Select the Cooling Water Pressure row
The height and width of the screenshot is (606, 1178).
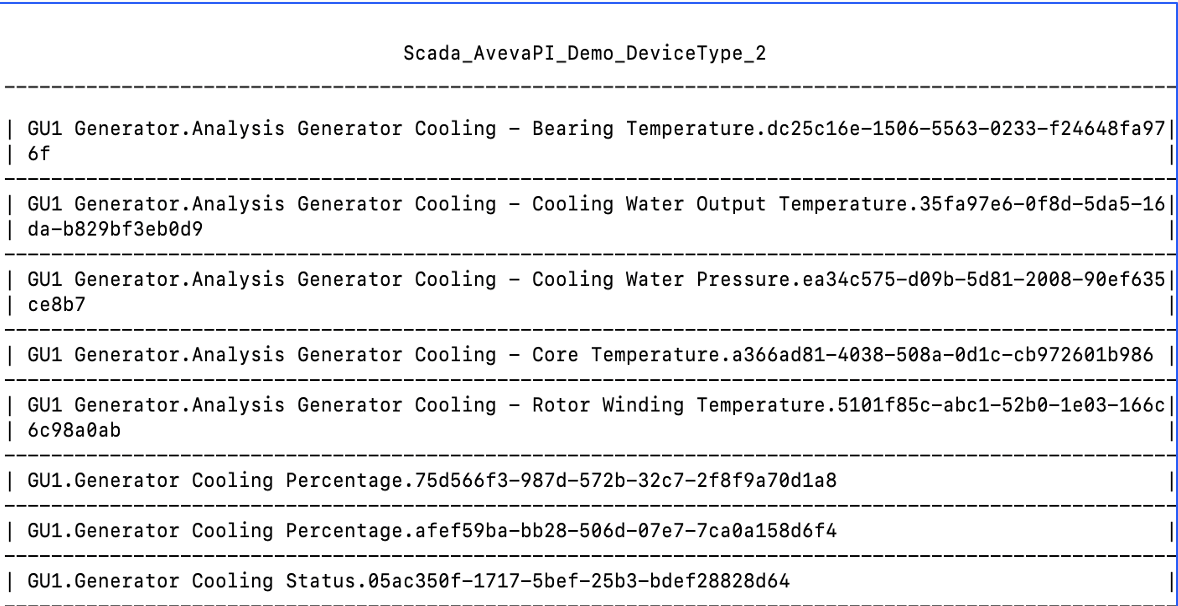click(x=589, y=292)
